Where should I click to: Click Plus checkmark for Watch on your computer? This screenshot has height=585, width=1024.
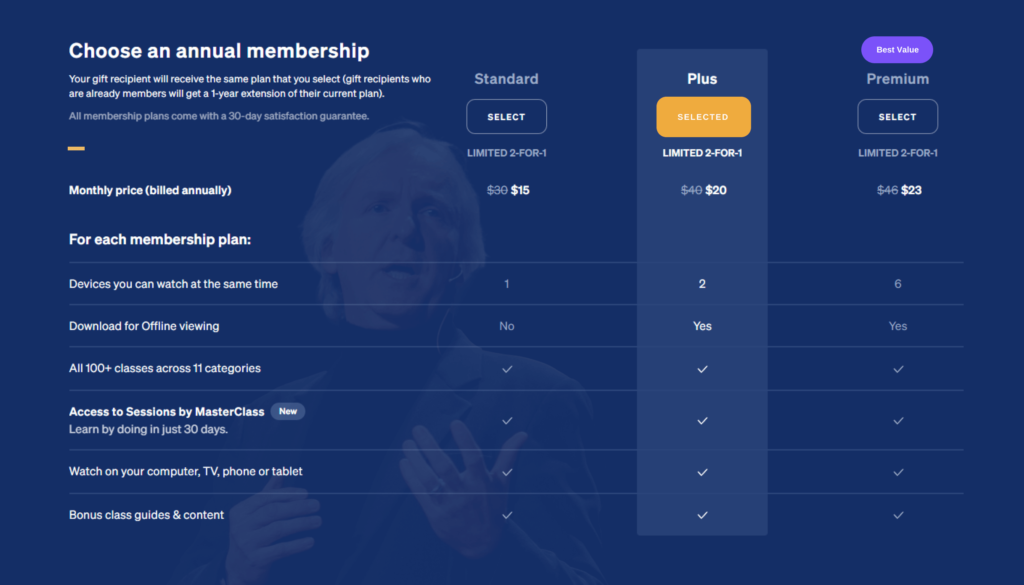tap(702, 471)
